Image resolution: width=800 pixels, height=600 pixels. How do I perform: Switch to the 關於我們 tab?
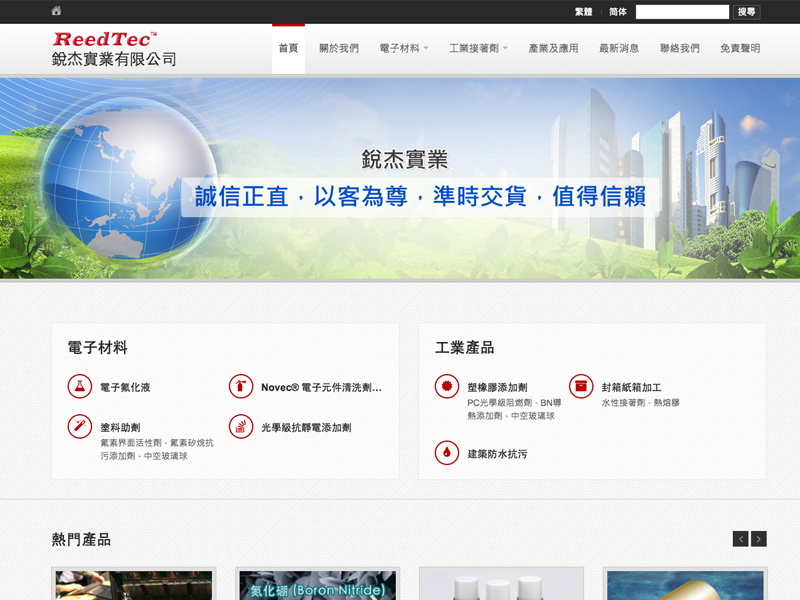coord(340,47)
